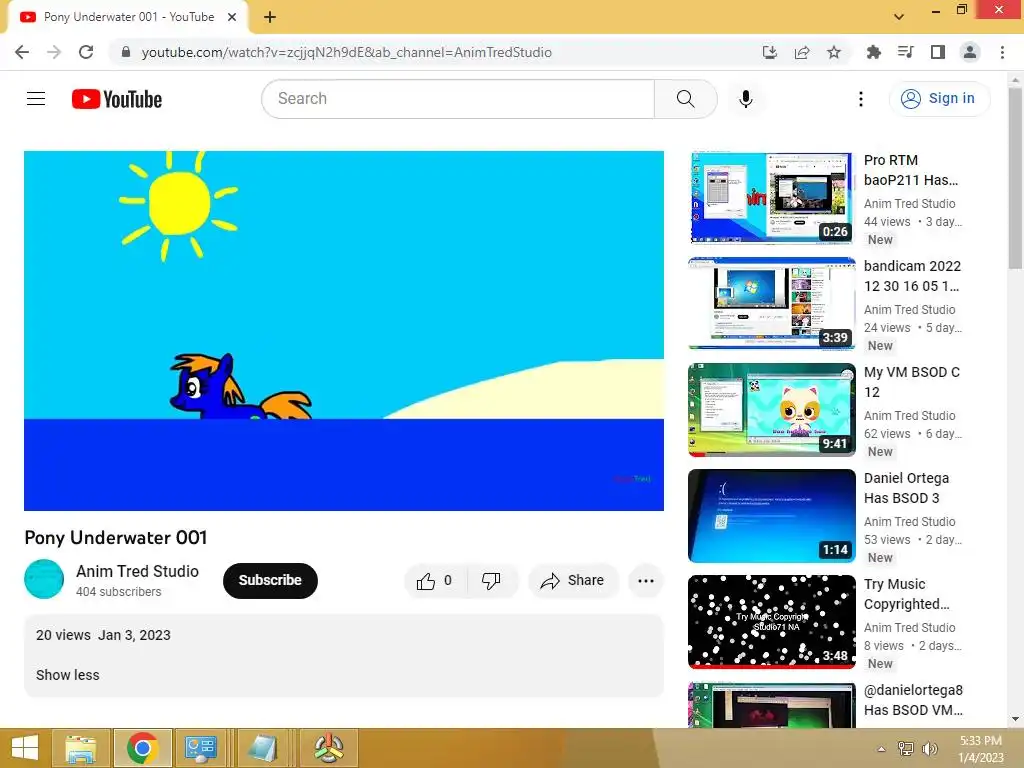
Task: Click the Sign in button
Action: click(x=938, y=99)
